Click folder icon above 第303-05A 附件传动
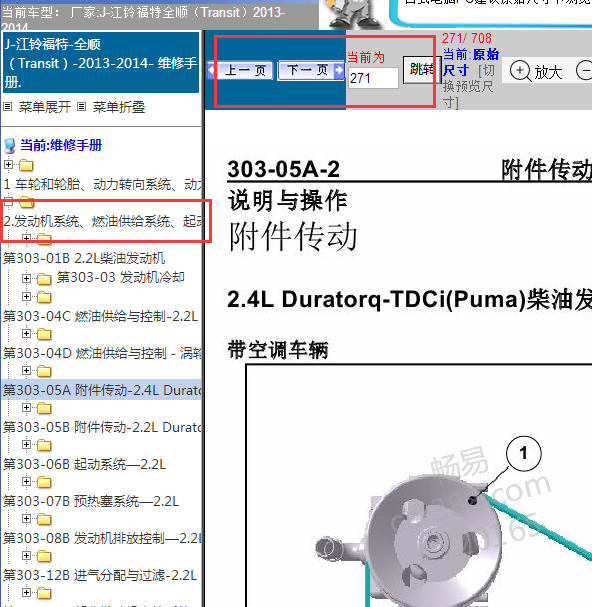592x607 pixels. (x=44, y=371)
